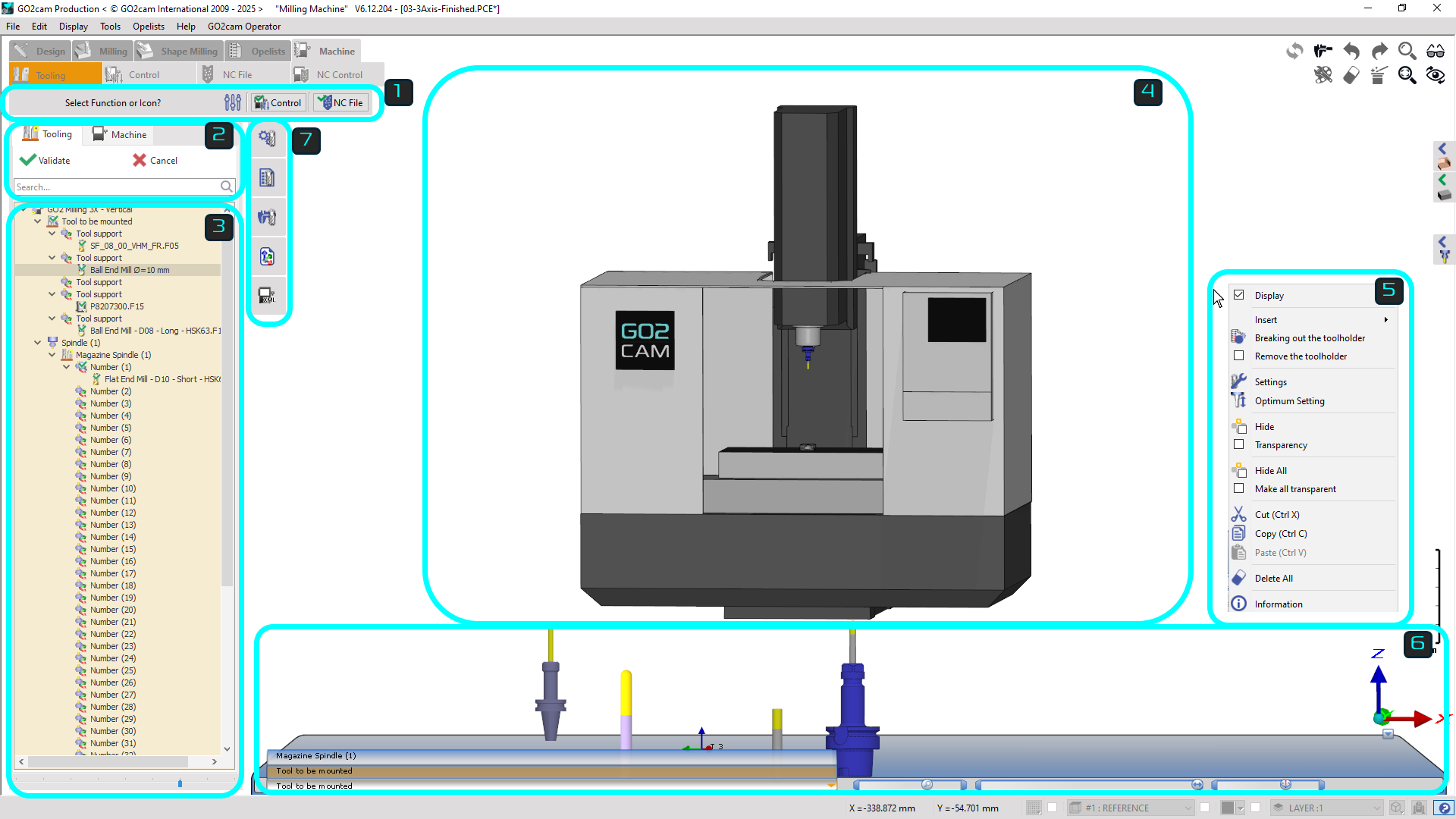Check Remove the toolholder in the context menu

coord(1241,356)
